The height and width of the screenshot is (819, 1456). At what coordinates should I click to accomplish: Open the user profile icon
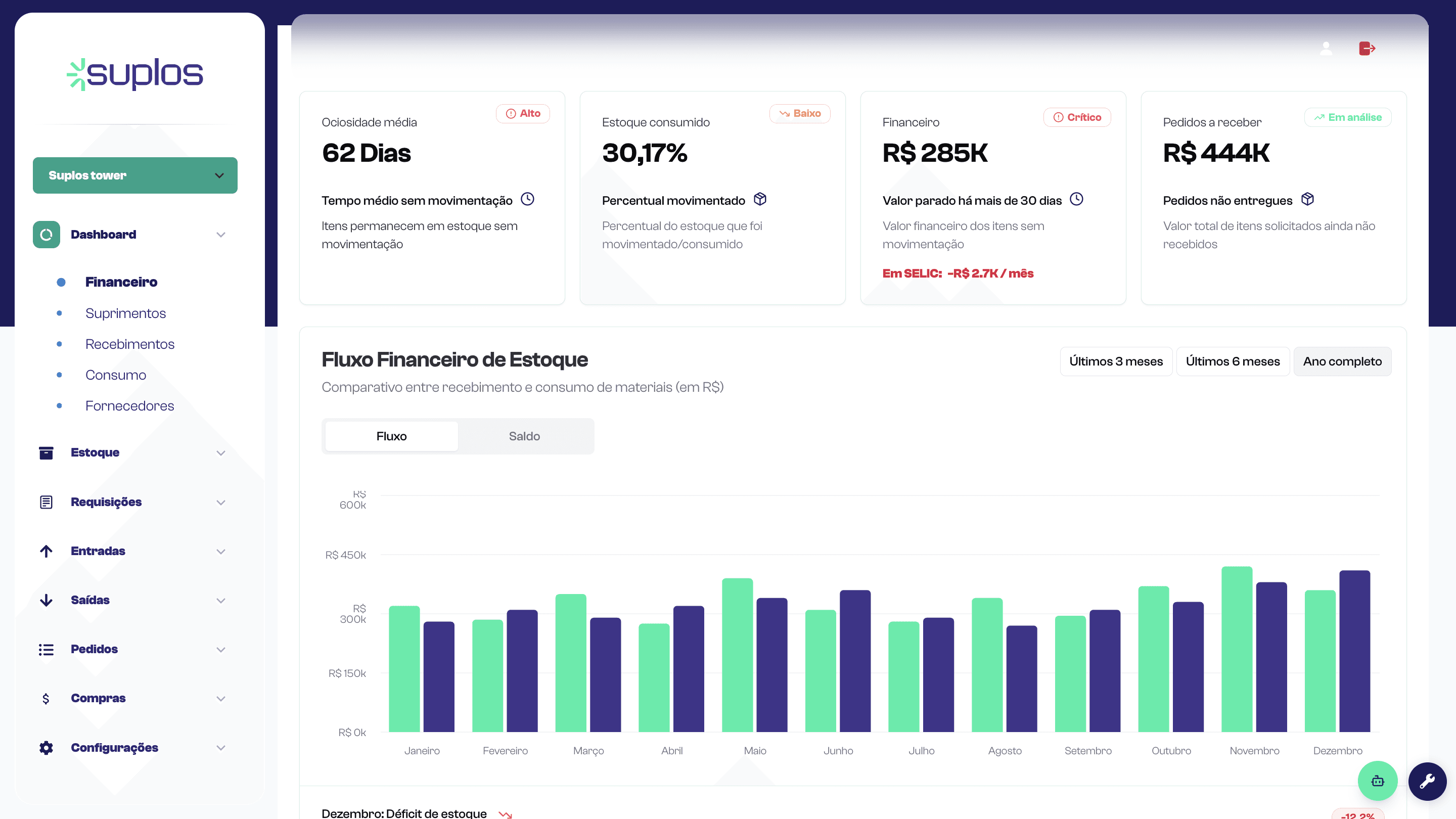point(1326,49)
